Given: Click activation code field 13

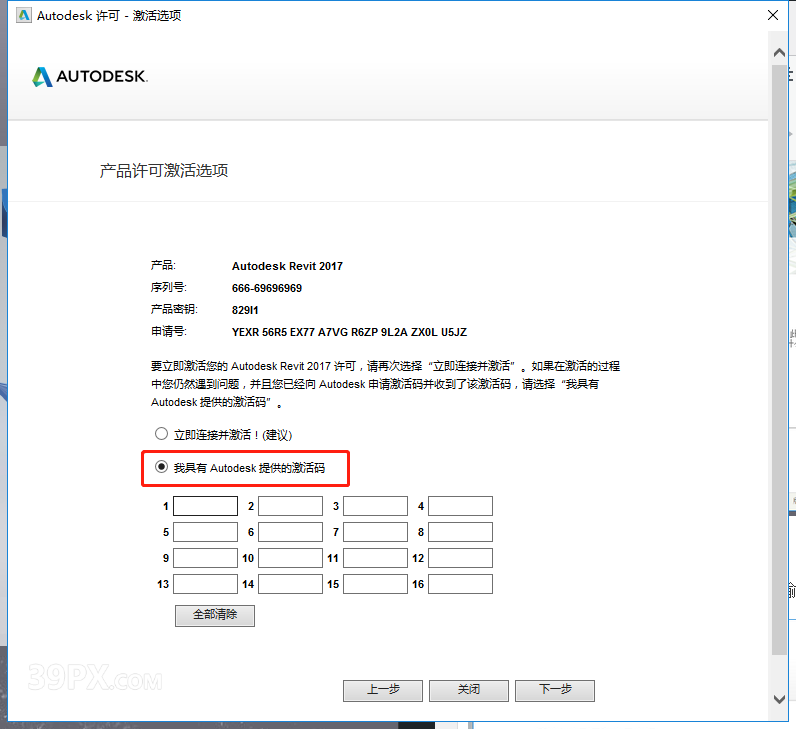Looking at the screenshot, I should pyautogui.click(x=206, y=584).
